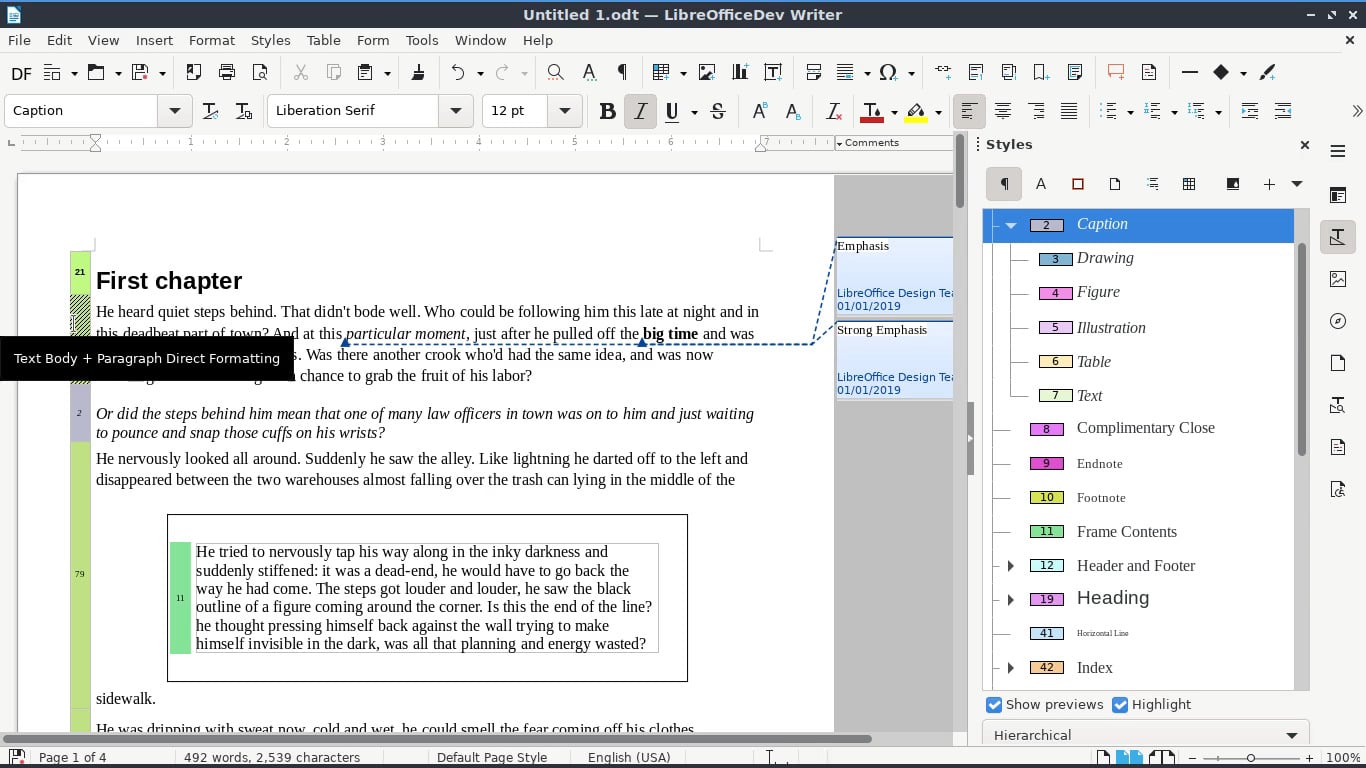Click the Undo arrow icon

click(x=458, y=72)
